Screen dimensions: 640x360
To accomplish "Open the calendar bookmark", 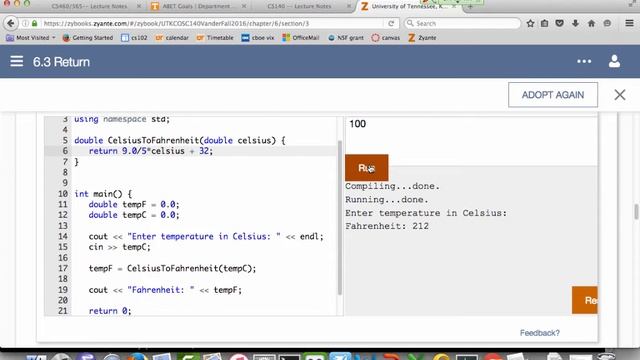I will tap(172, 38).
